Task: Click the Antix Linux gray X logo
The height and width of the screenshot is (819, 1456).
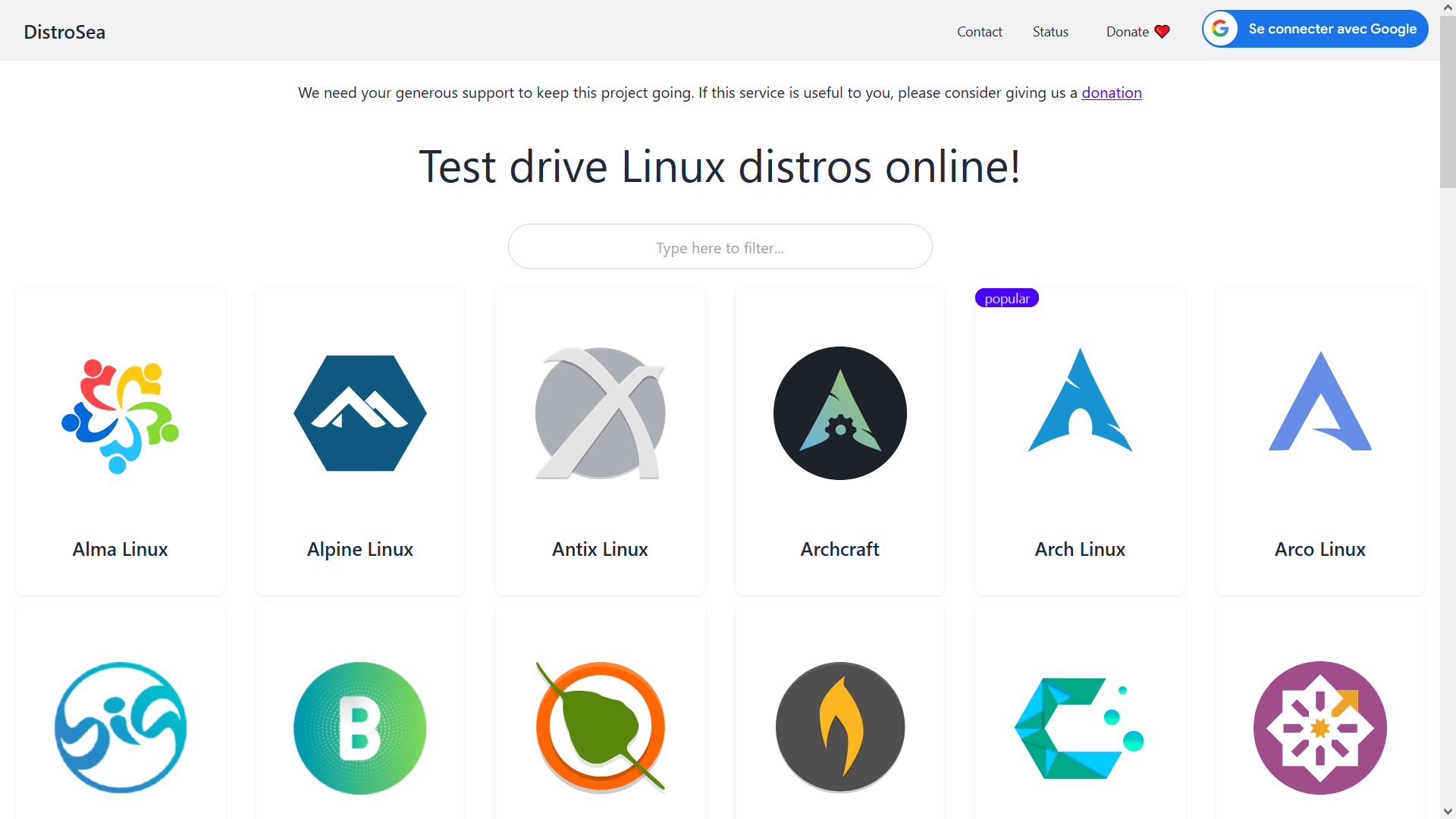Action: [600, 413]
